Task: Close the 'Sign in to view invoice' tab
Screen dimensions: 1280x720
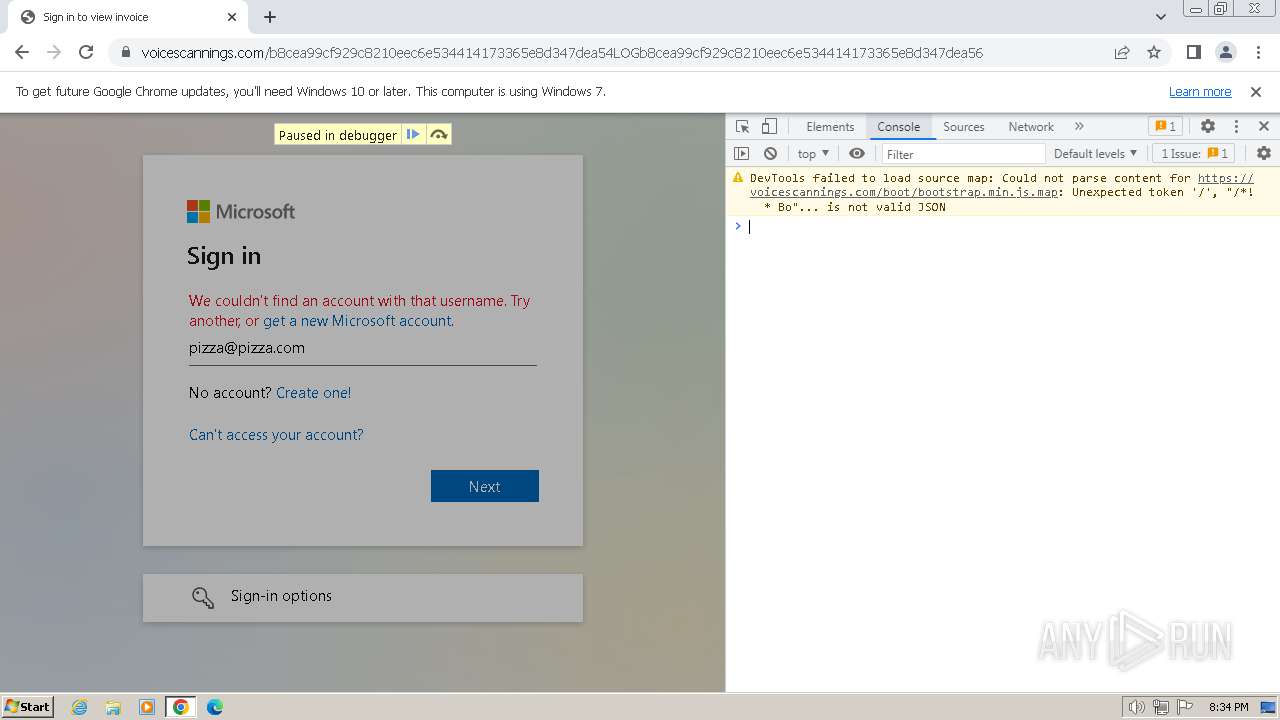Action: tap(232, 17)
